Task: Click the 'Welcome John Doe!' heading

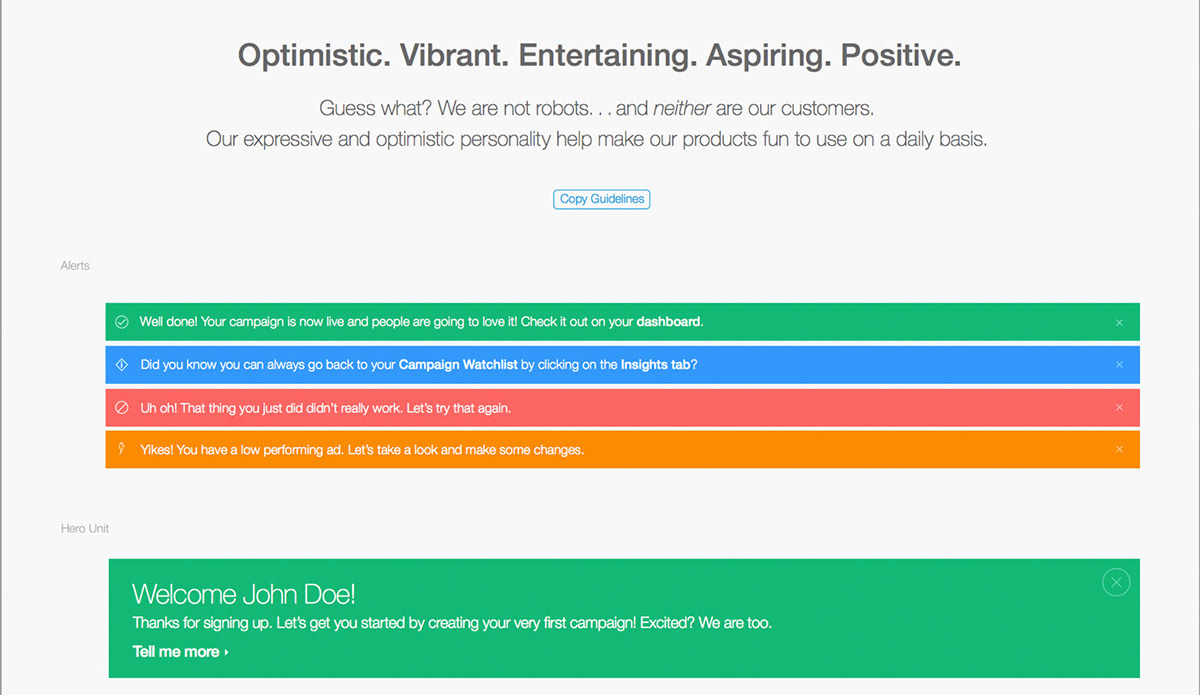Action: [x=243, y=595]
